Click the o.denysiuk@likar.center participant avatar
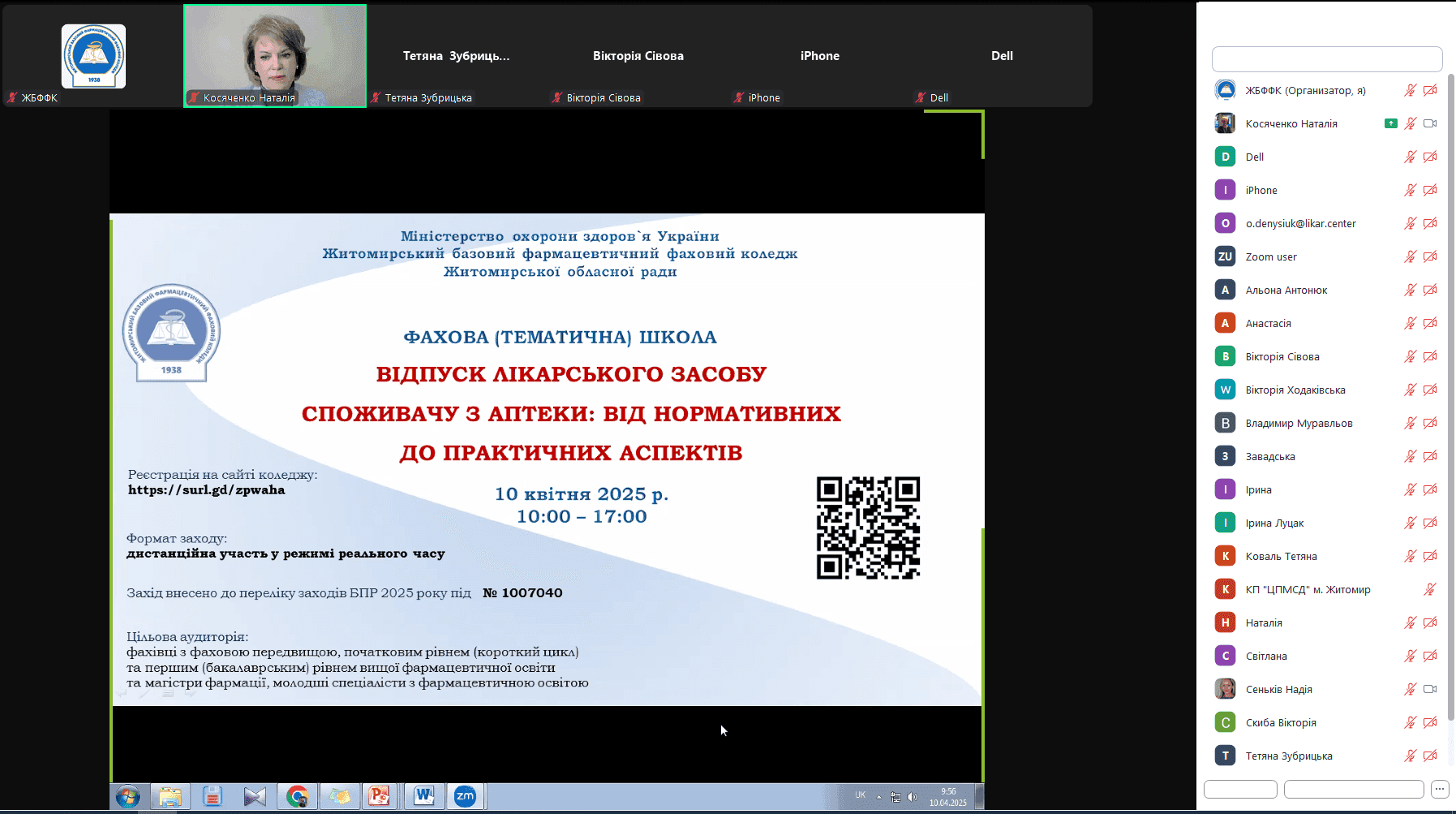Viewport: 1456px width, 814px height. (1225, 223)
